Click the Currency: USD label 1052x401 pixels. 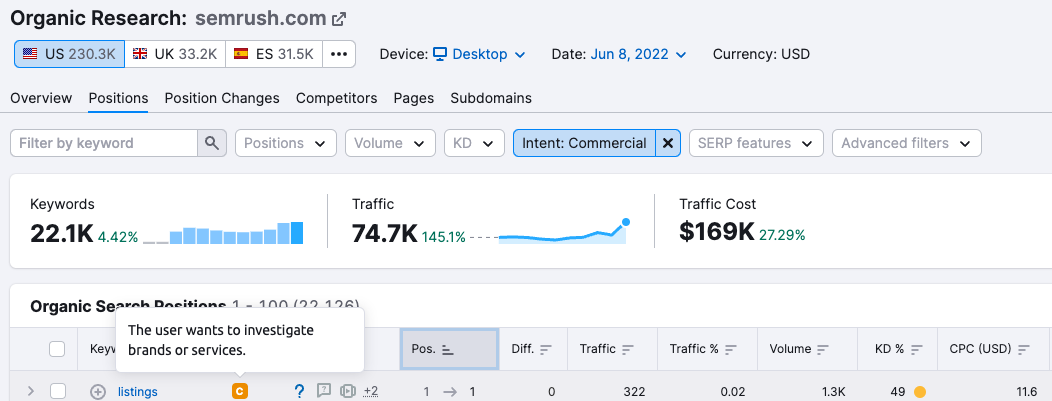tap(761, 54)
